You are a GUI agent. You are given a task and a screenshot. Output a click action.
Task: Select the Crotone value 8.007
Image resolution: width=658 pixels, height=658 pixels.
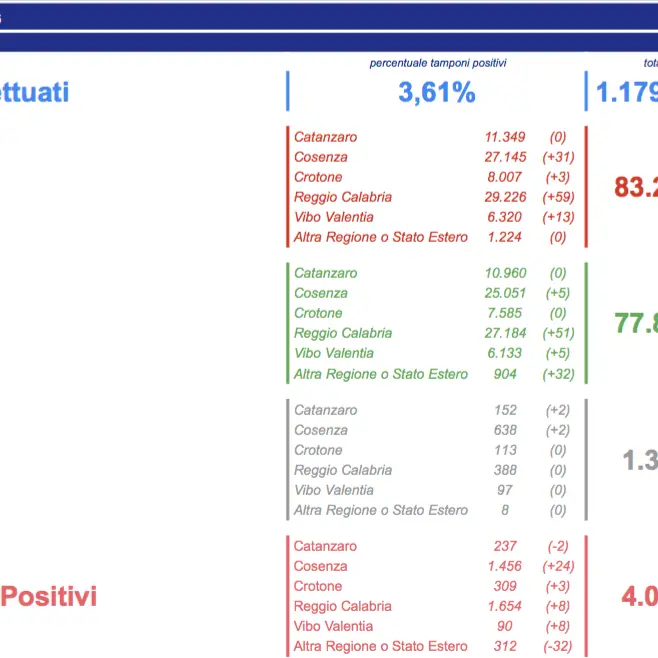pos(505,177)
